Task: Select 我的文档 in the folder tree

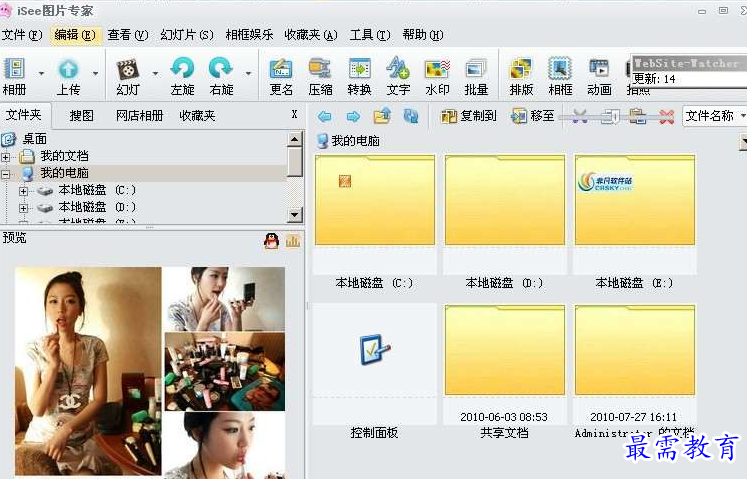Action: (x=64, y=156)
